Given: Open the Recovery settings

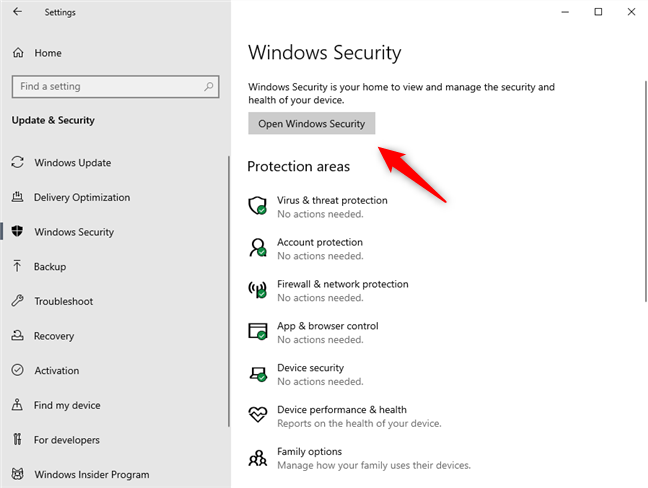Looking at the screenshot, I should pos(54,336).
